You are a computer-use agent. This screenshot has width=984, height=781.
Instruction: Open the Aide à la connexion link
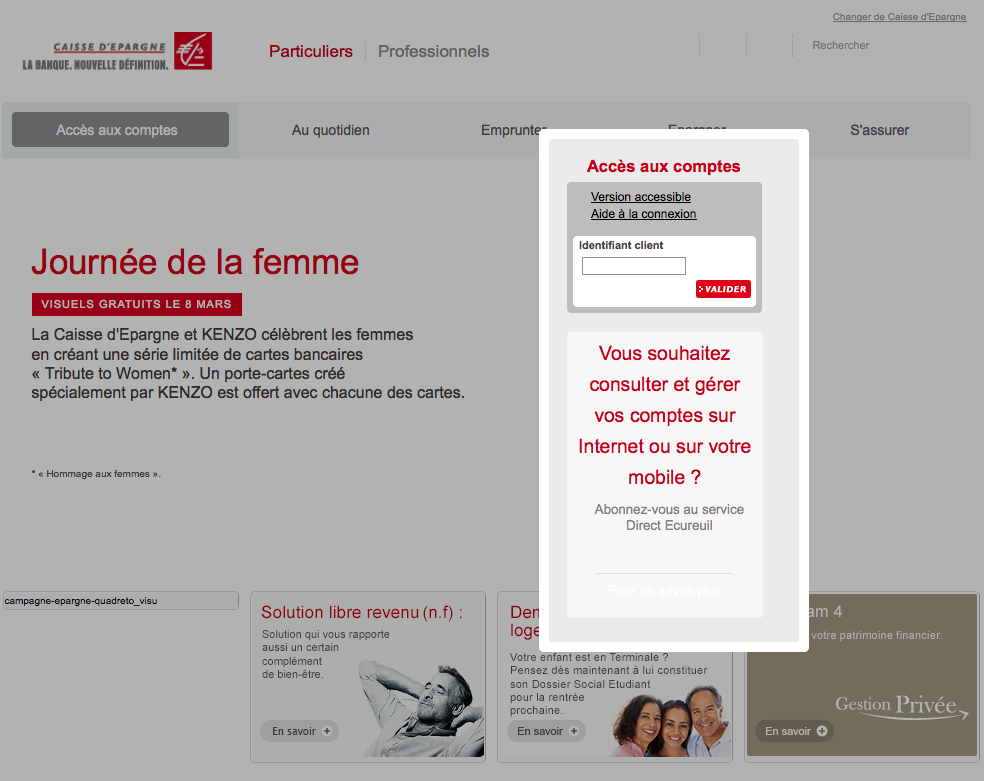pos(643,214)
